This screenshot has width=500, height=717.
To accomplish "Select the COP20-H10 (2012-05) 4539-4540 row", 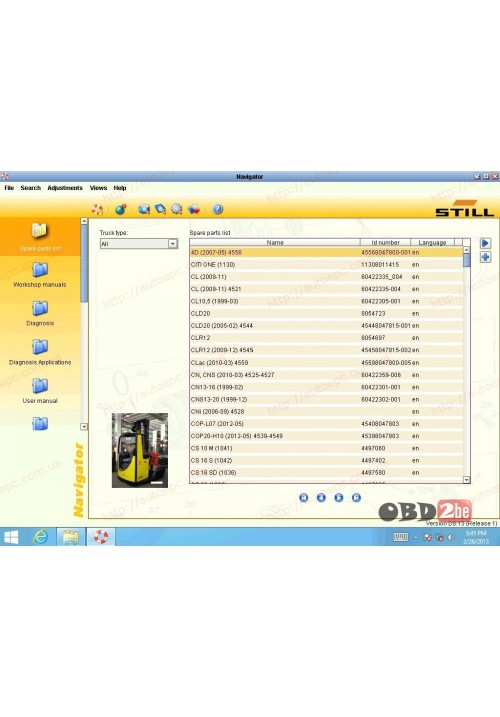I will pos(326,436).
